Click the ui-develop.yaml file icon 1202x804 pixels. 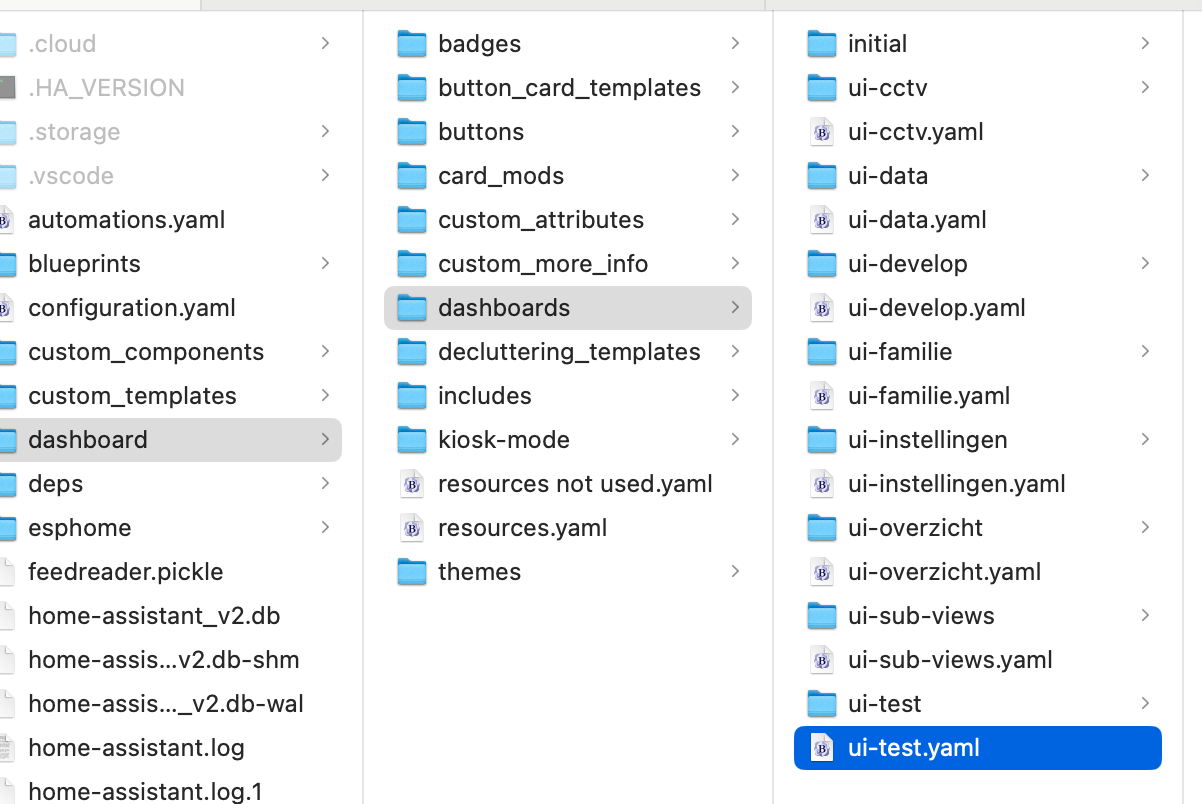(x=822, y=308)
